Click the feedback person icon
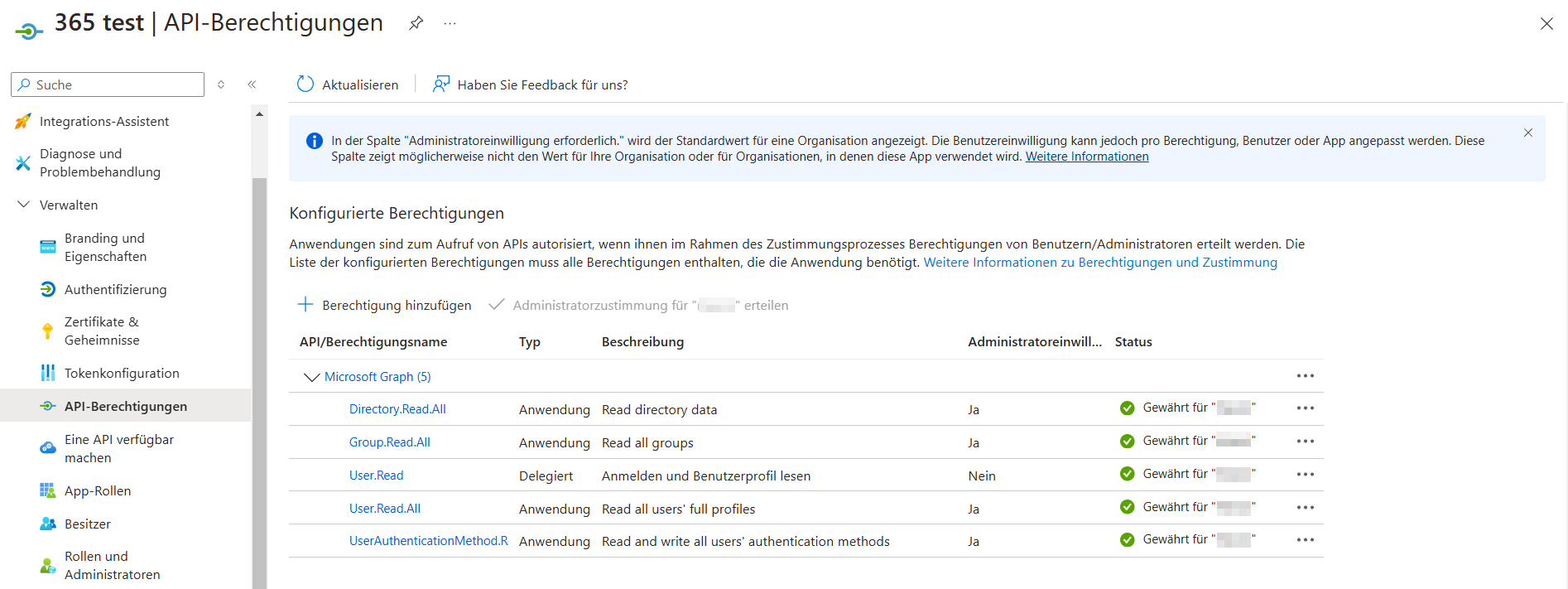The width and height of the screenshot is (1568, 589). coord(441,84)
